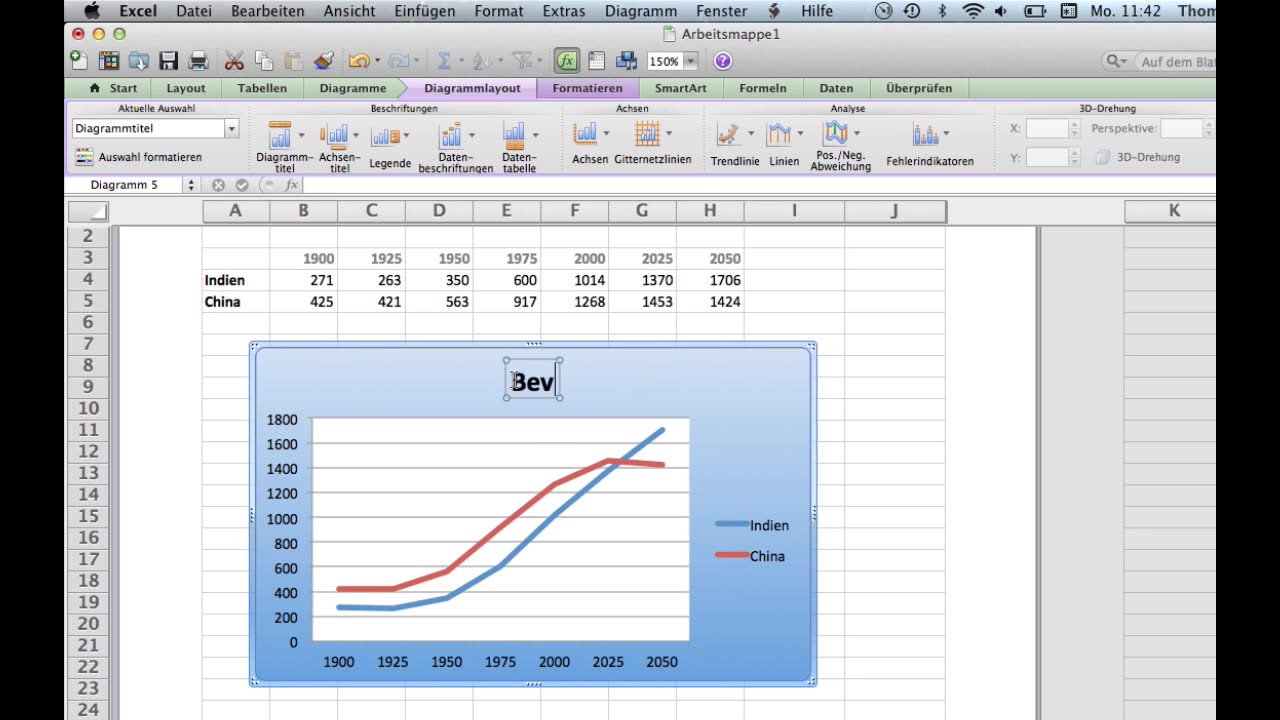Switch to the Formeln ribbon tab
Screen dimensions: 1280x720
(763, 88)
